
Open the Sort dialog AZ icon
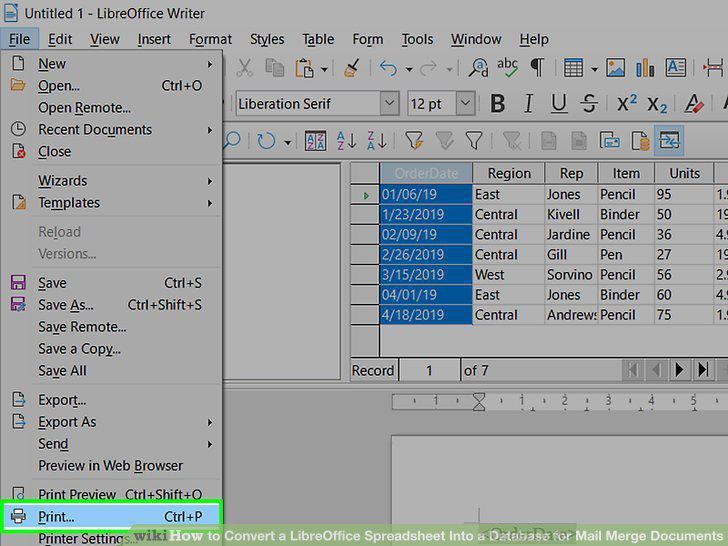[315, 141]
